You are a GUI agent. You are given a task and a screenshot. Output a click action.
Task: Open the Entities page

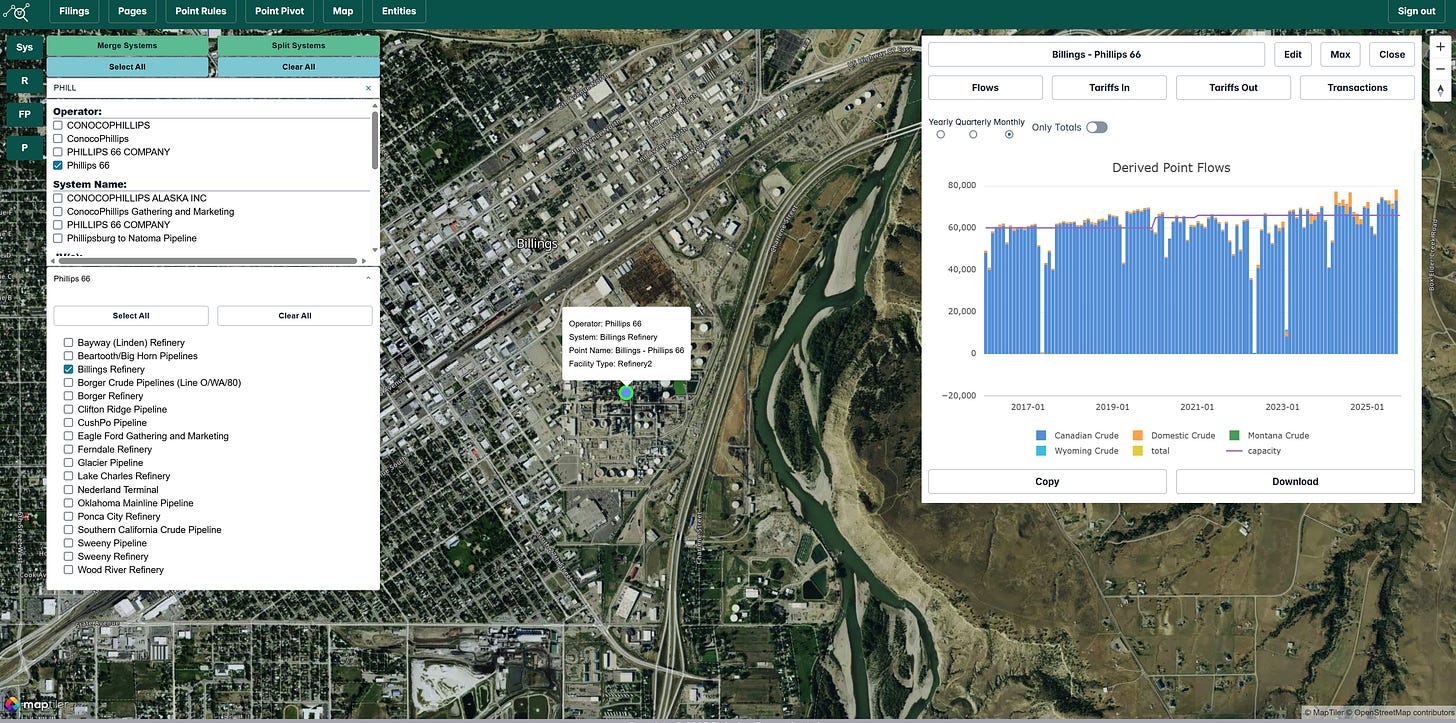pos(399,12)
